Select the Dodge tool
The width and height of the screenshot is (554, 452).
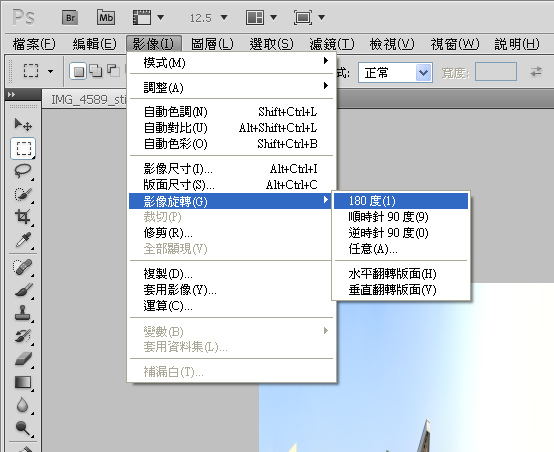23,428
